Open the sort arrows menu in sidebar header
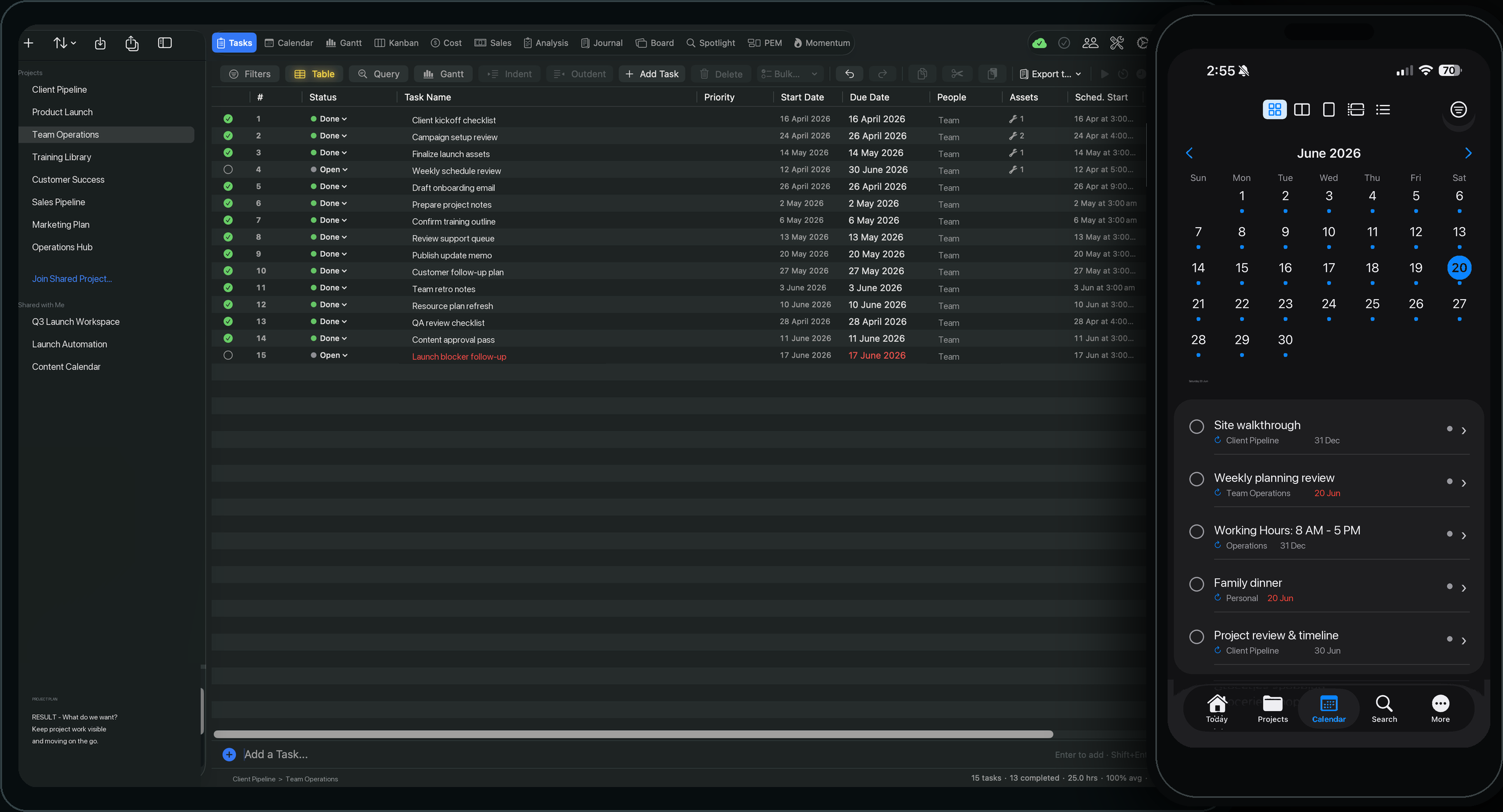 [x=64, y=43]
